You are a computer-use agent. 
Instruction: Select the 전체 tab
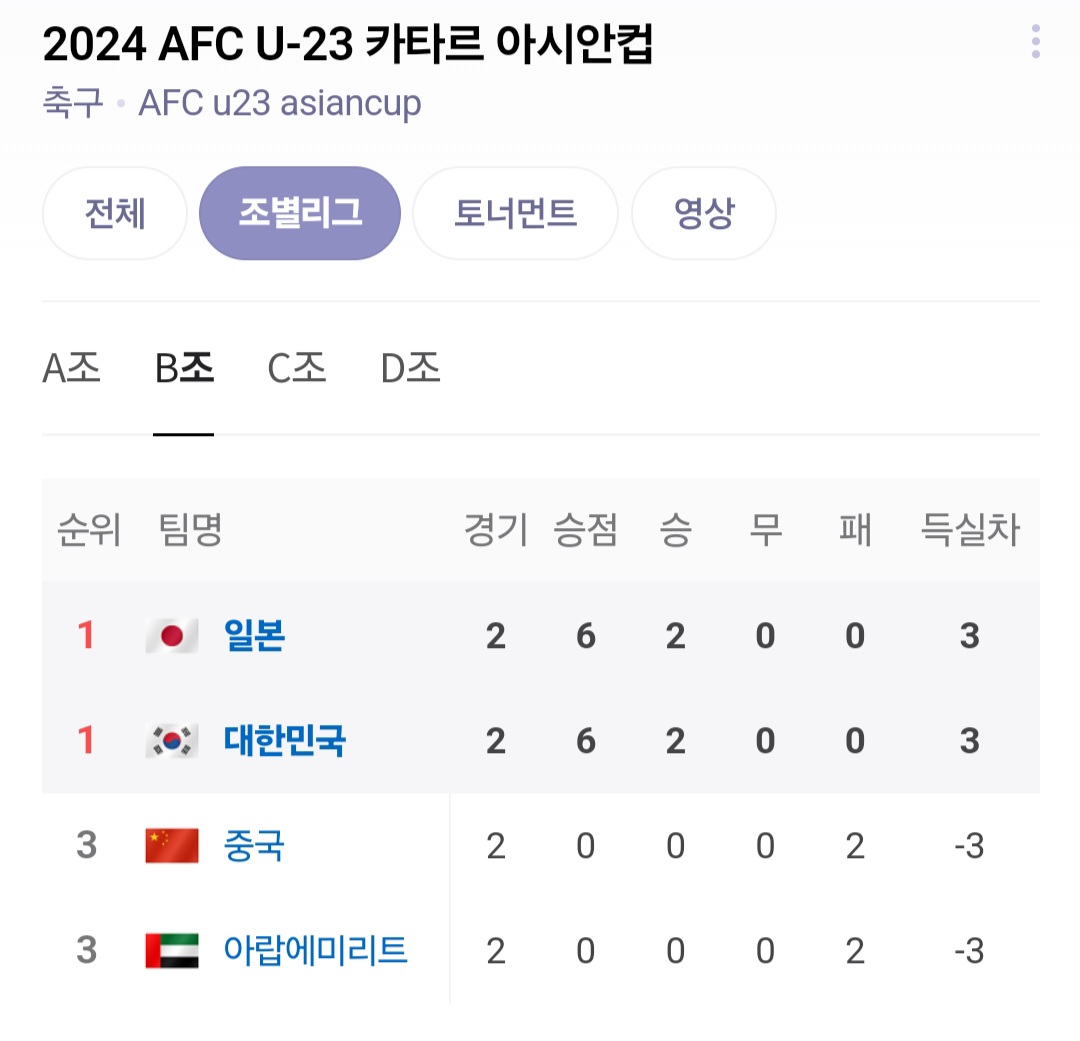point(115,213)
